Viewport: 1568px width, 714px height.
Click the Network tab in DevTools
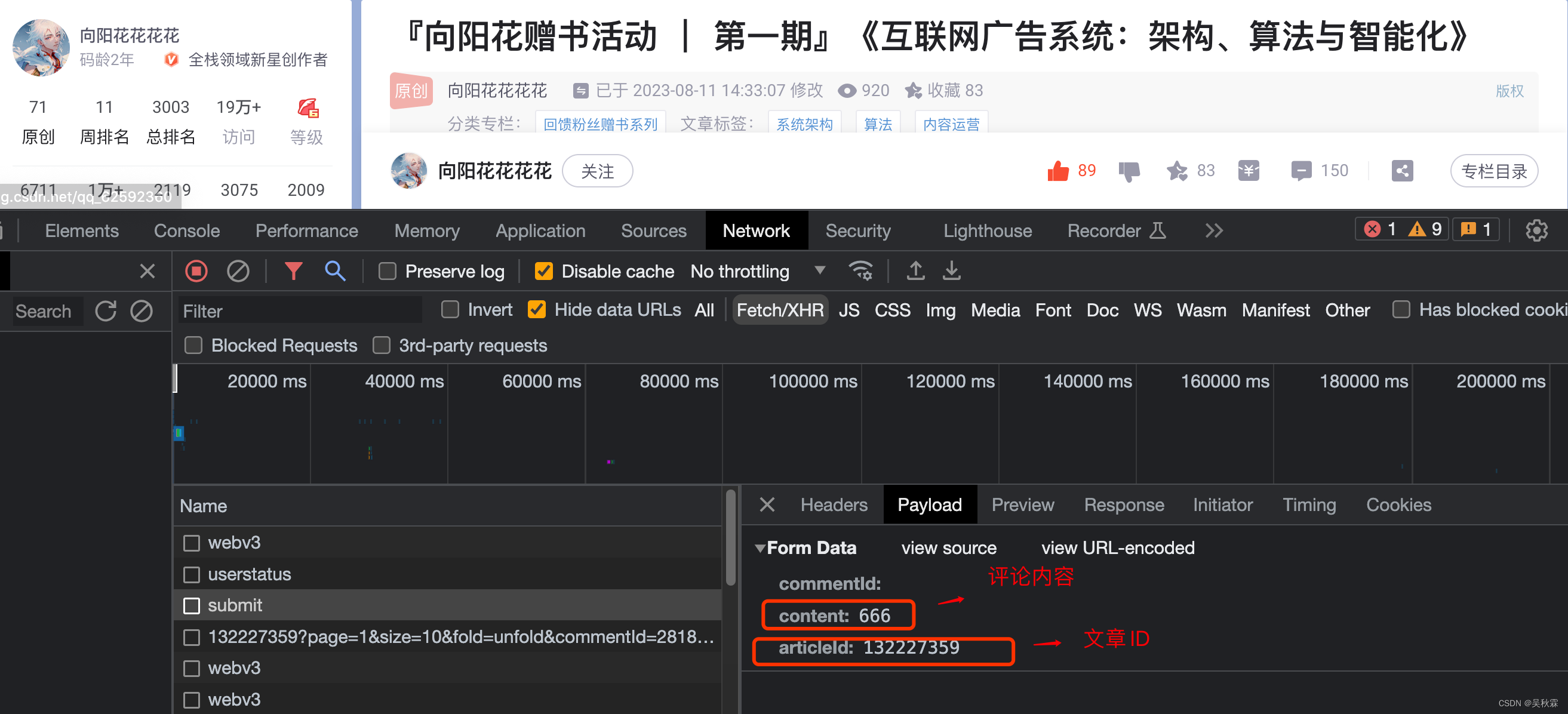click(757, 232)
